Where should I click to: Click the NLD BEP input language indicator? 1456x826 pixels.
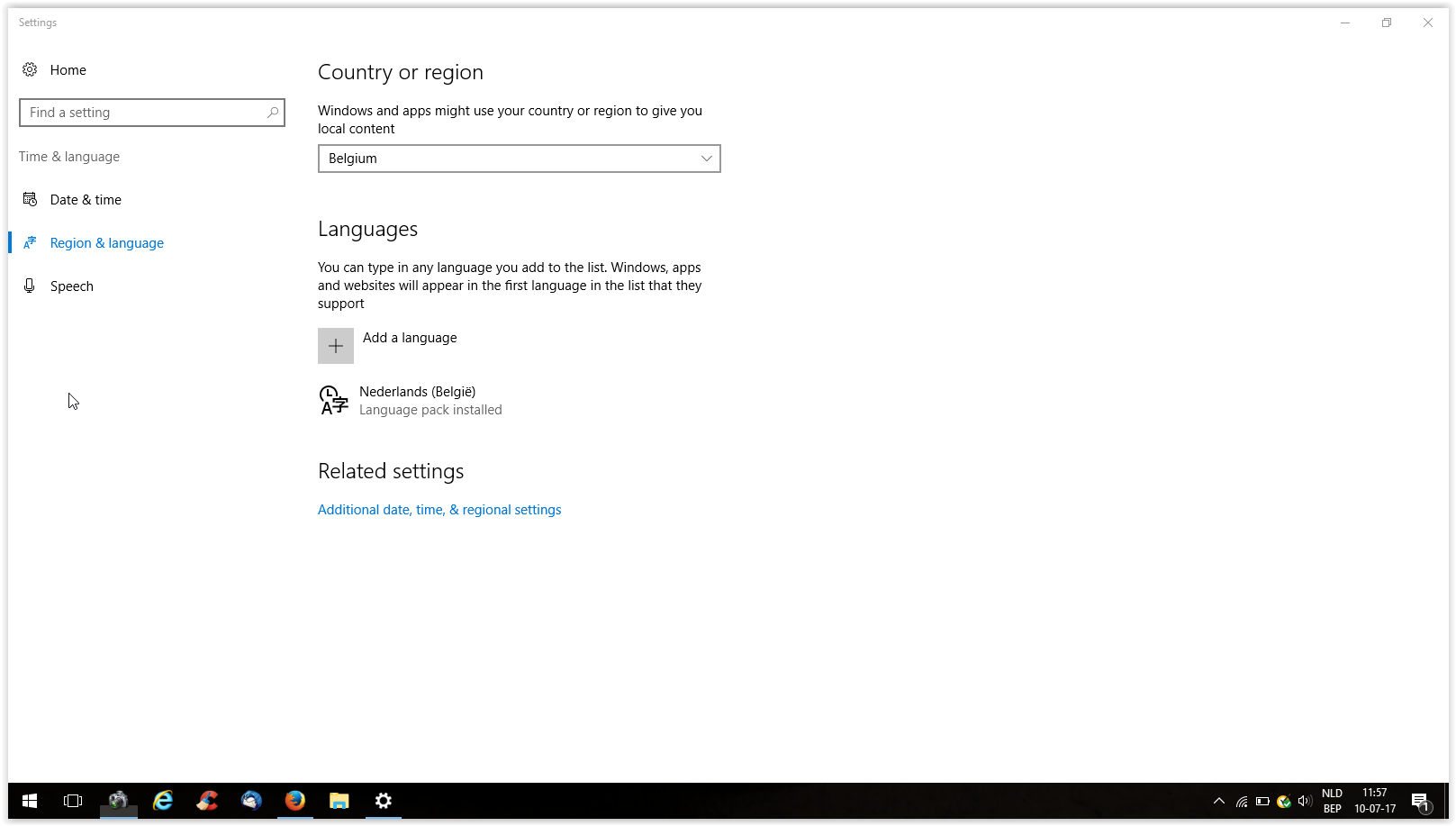point(1333,801)
